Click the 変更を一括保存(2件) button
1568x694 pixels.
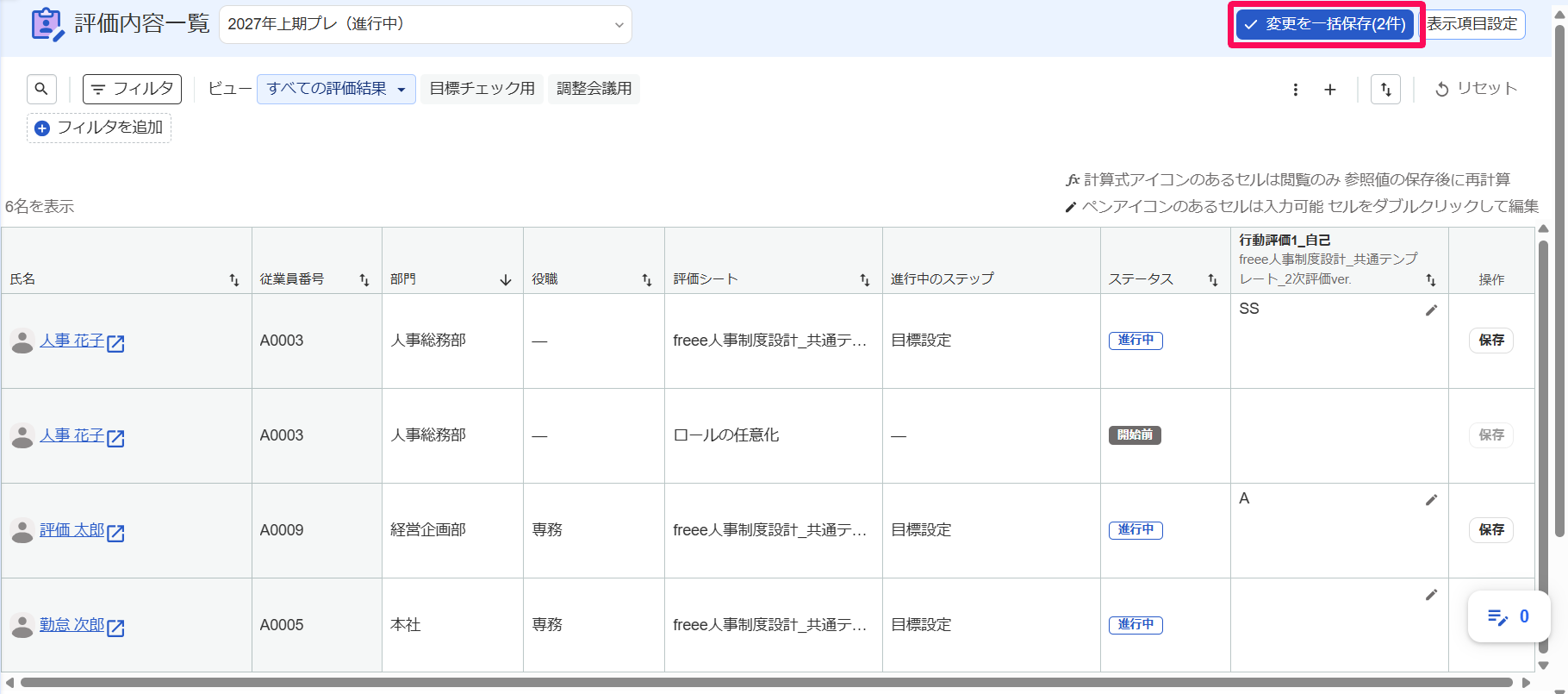(1325, 24)
